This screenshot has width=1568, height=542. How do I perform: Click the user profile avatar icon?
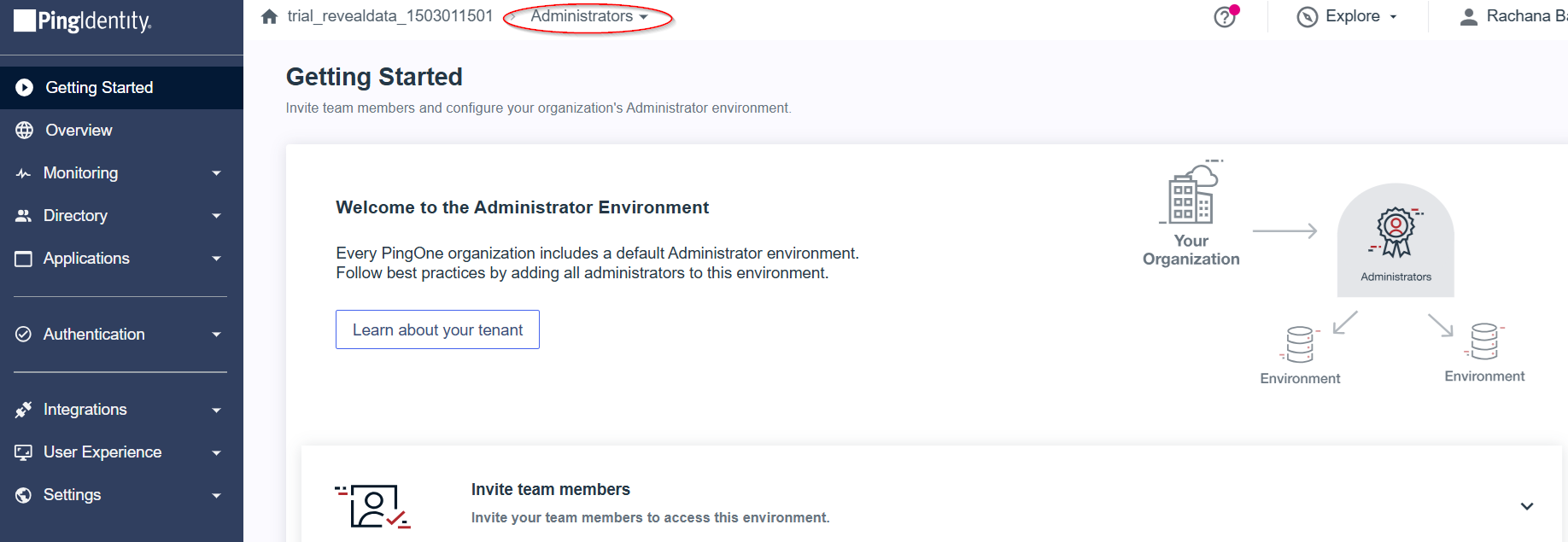(x=1468, y=16)
